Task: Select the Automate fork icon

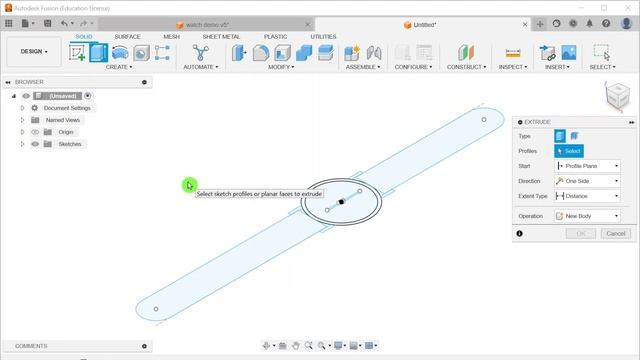Action: (200, 53)
